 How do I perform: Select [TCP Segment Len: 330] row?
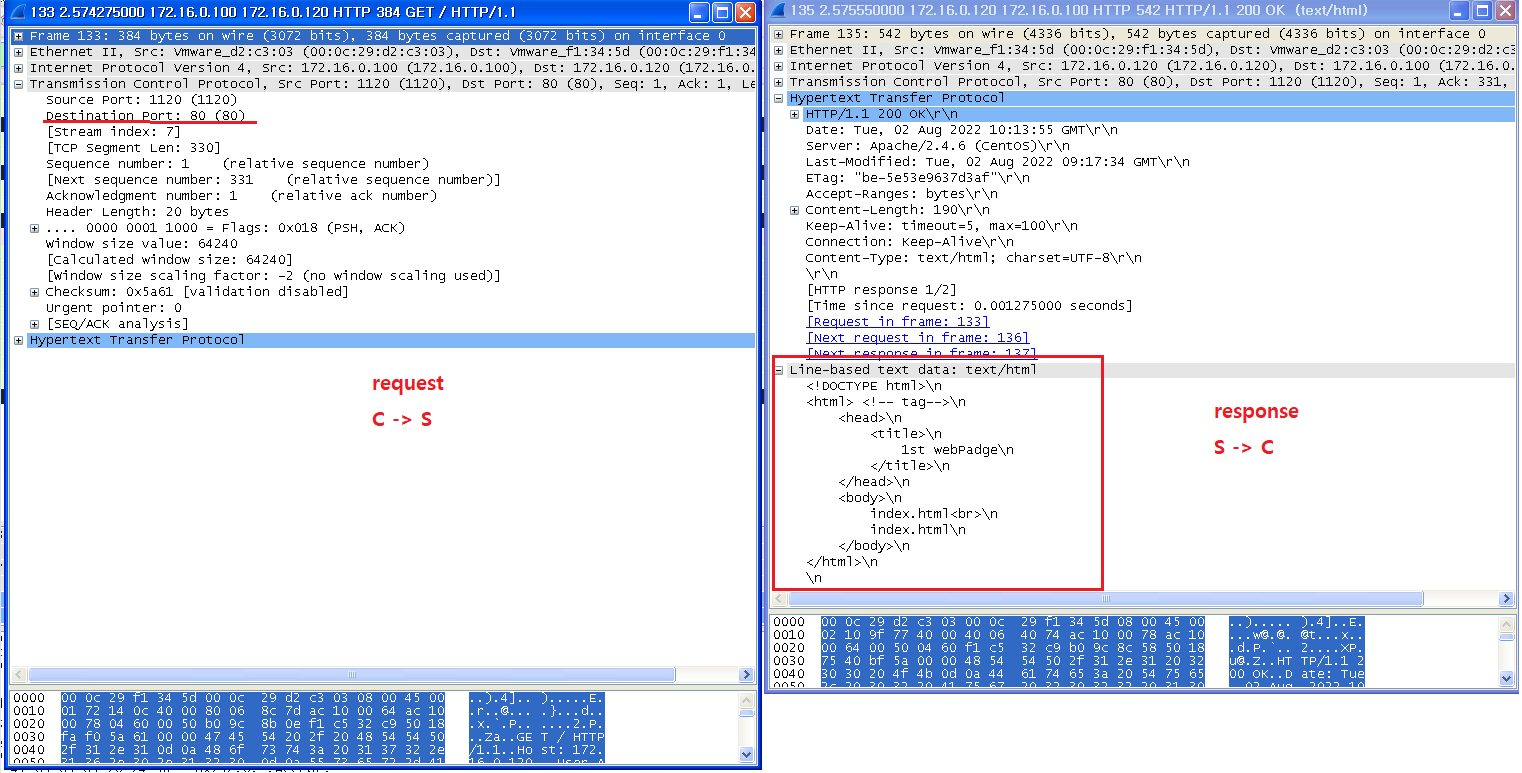(x=133, y=148)
